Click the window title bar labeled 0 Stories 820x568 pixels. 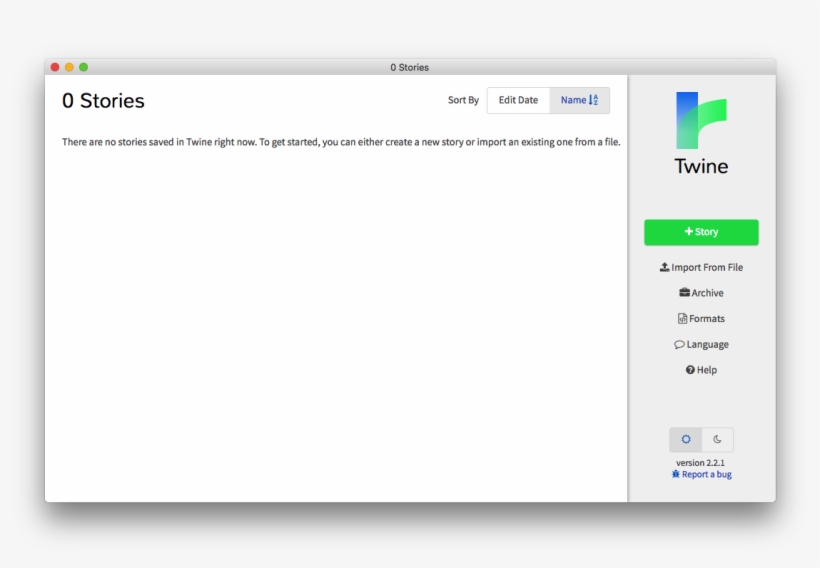(x=409, y=67)
